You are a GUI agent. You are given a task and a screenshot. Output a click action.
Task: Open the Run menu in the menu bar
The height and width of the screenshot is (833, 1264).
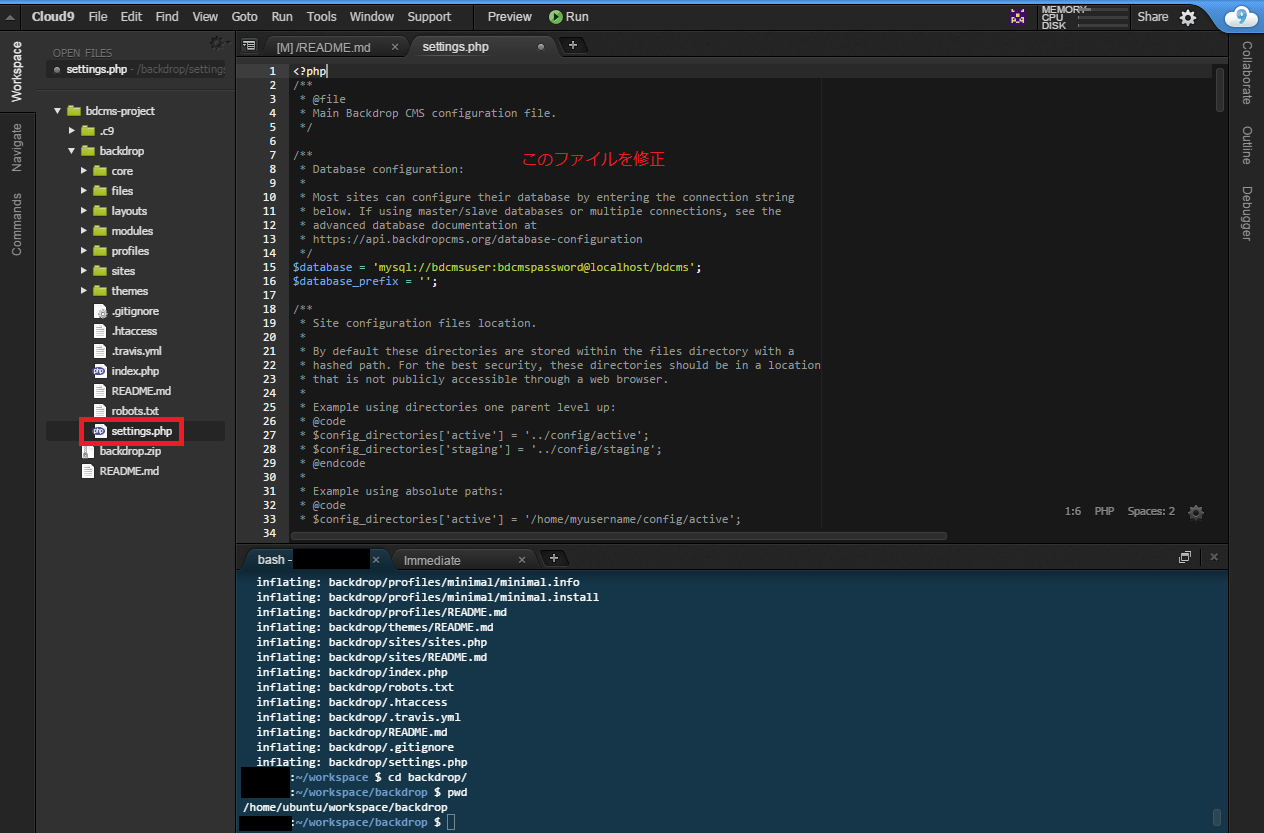[282, 17]
